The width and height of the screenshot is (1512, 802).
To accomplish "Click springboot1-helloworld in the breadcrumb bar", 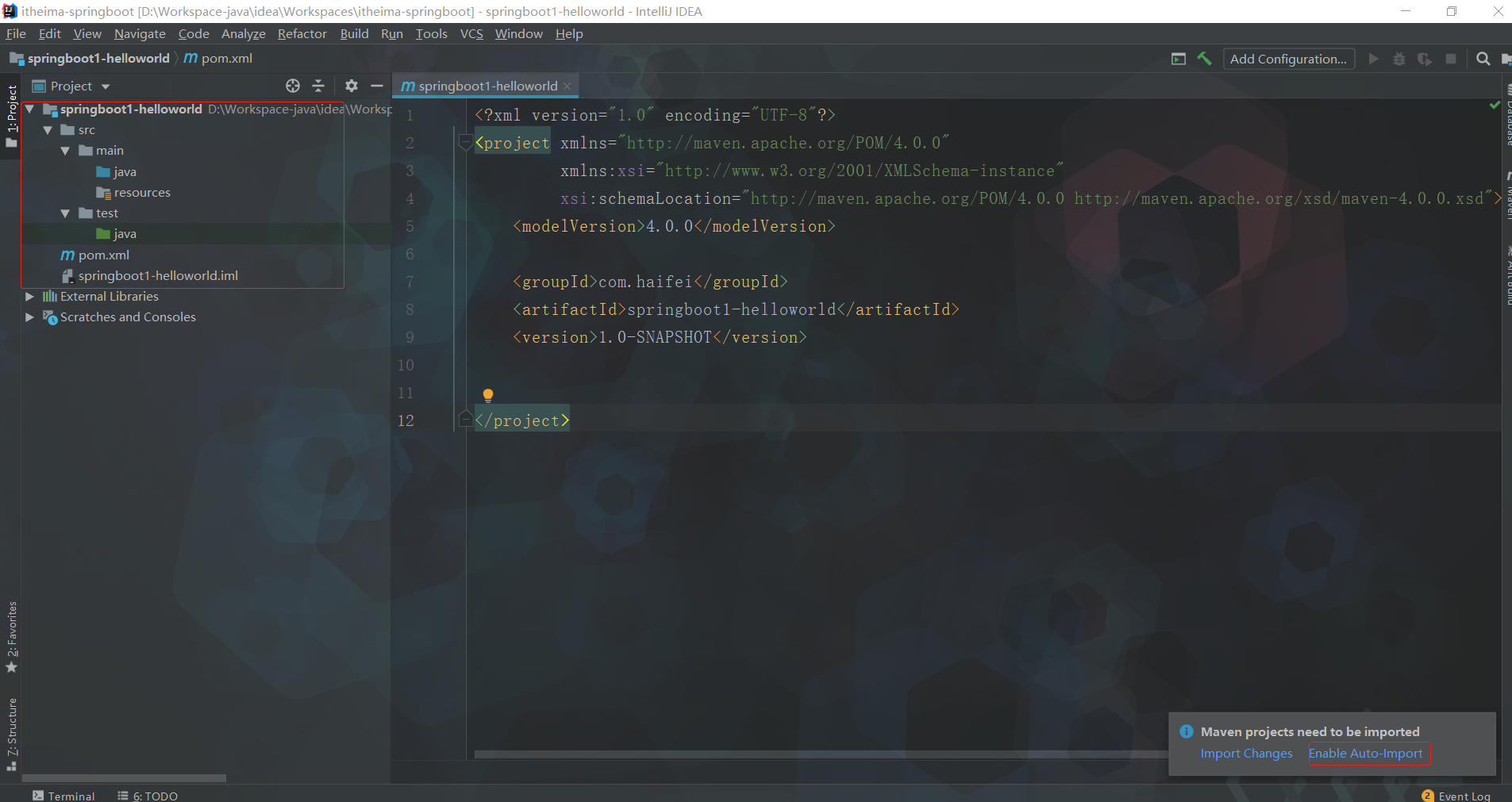I will pos(98,59).
